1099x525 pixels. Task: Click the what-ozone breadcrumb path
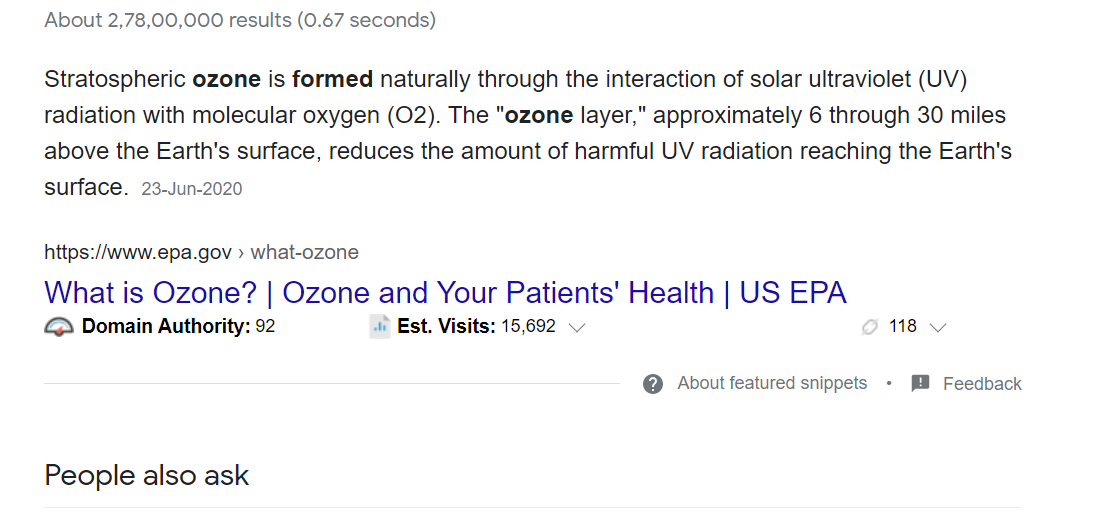pos(304,252)
